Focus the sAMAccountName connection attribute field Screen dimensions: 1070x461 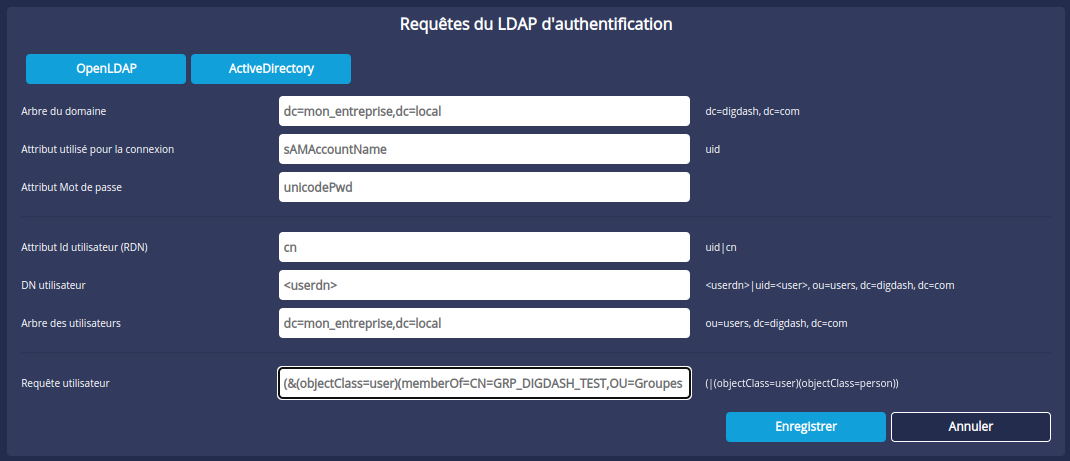click(485, 149)
